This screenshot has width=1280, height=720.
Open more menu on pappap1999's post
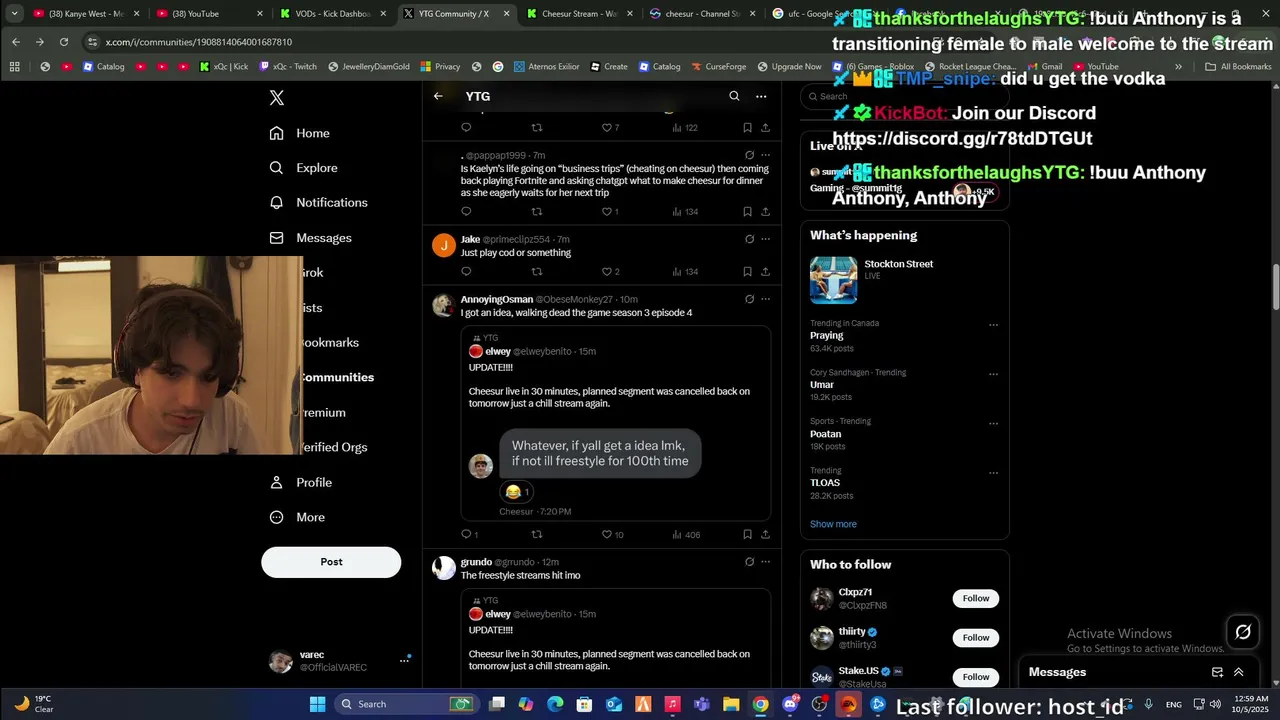[765, 155]
